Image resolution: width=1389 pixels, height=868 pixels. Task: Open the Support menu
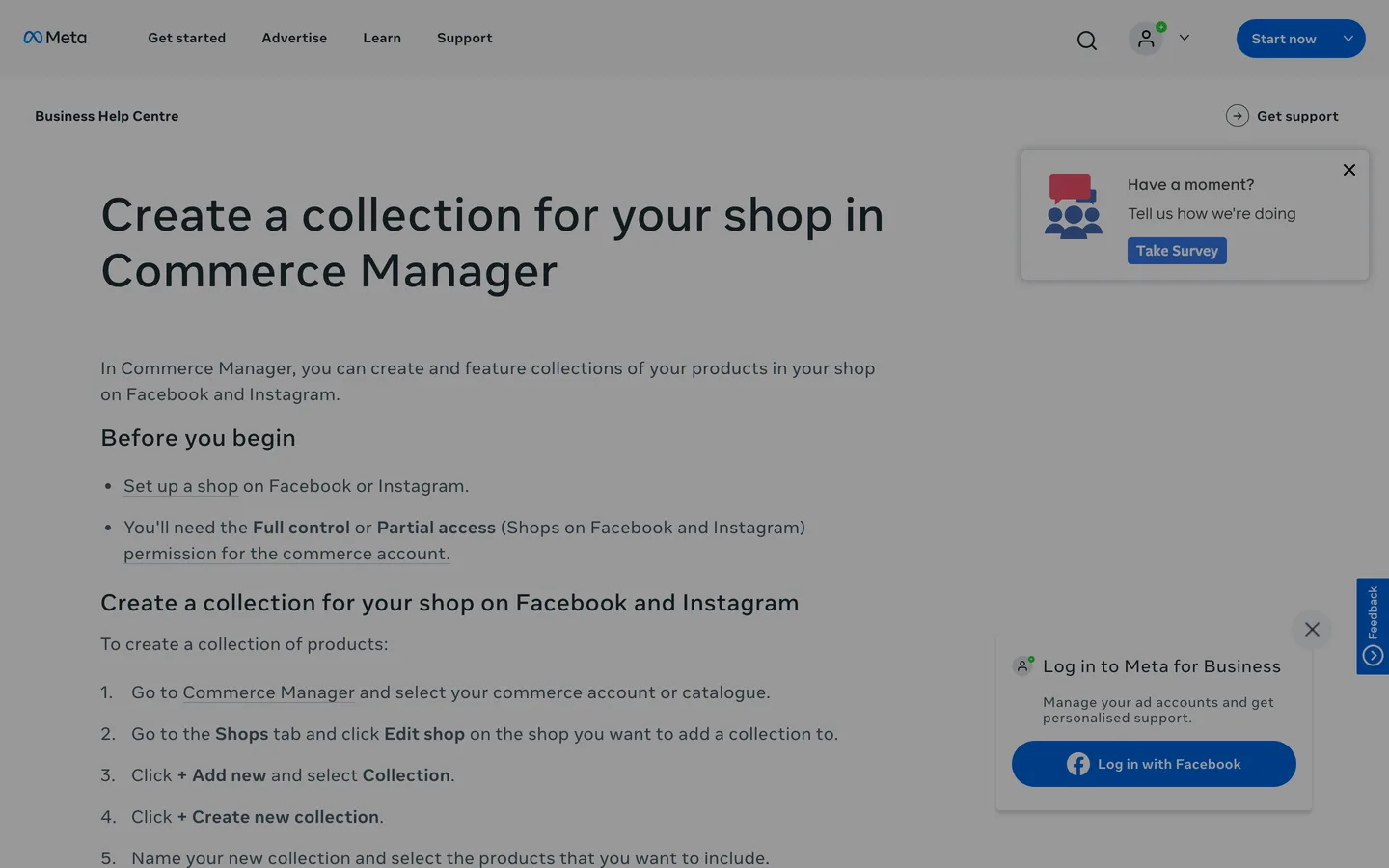coord(464,38)
